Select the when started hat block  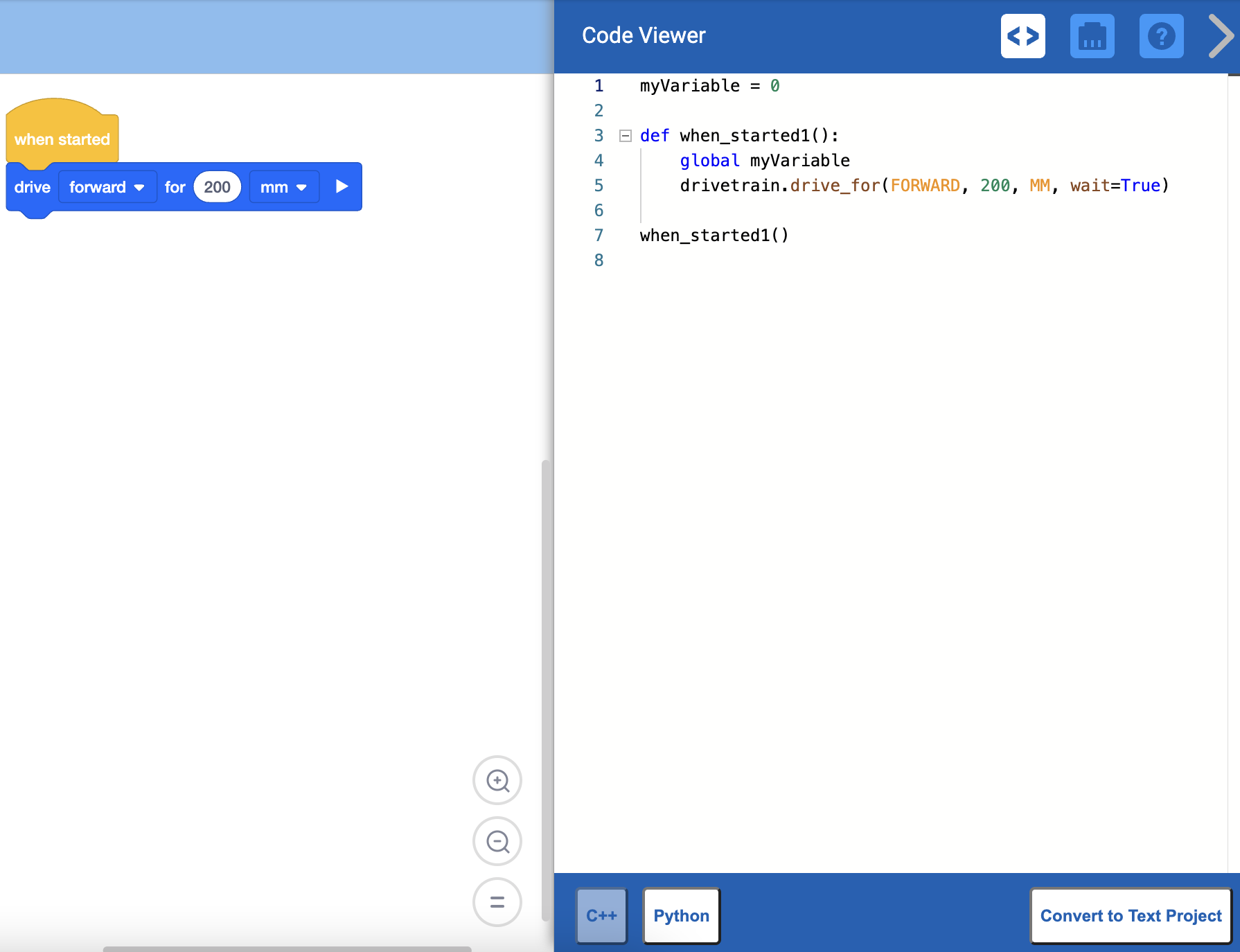click(62, 139)
